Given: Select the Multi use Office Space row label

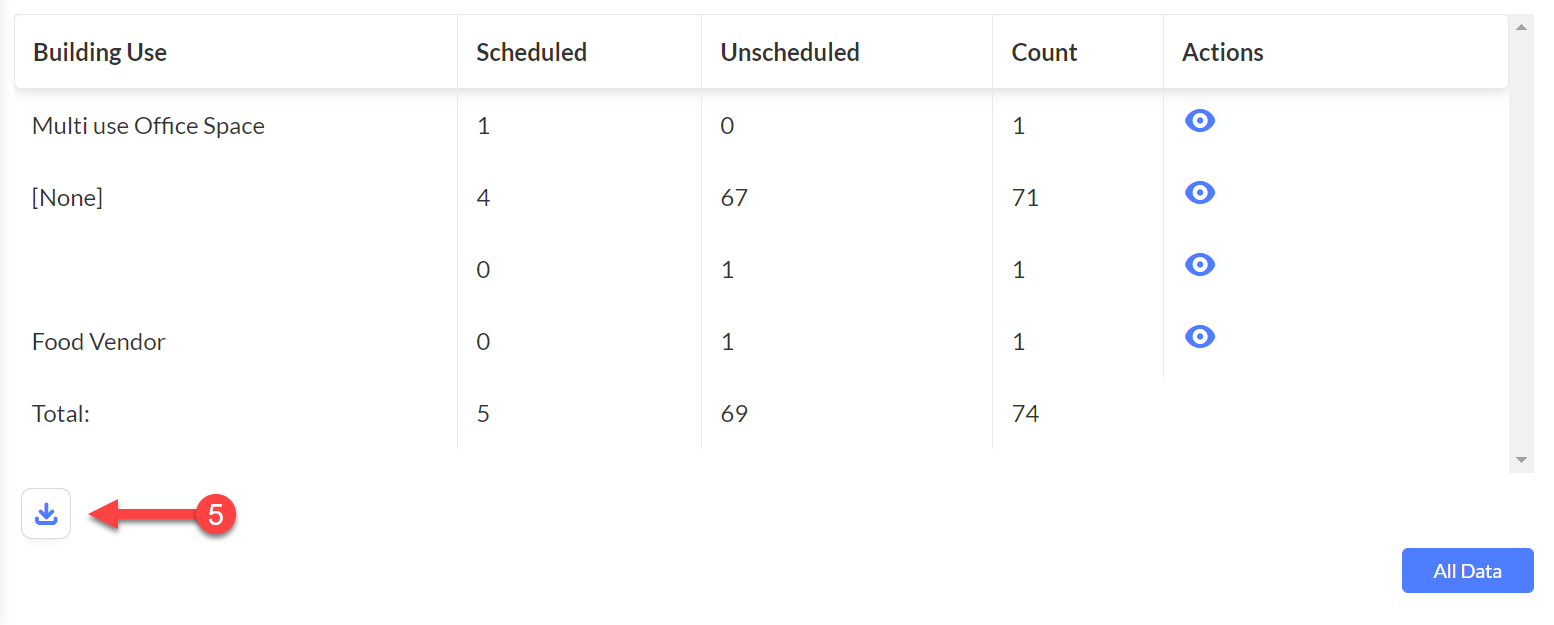Looking at the screenshot, I should pyautogui.click(x=148, y=126).
